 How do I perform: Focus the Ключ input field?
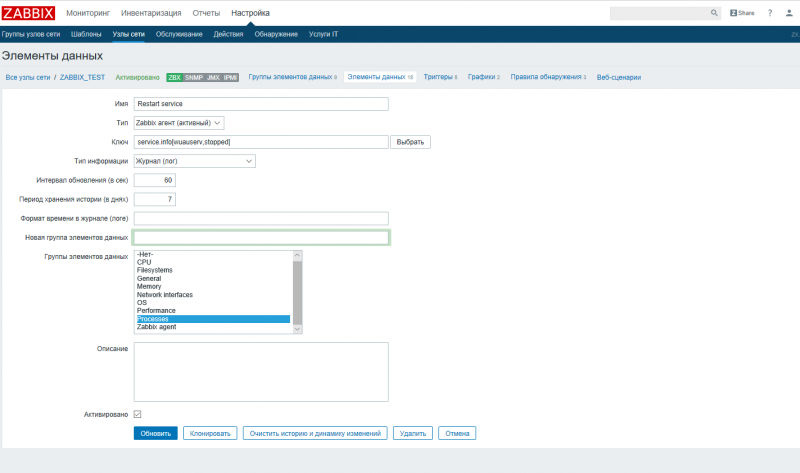point(261,142)
